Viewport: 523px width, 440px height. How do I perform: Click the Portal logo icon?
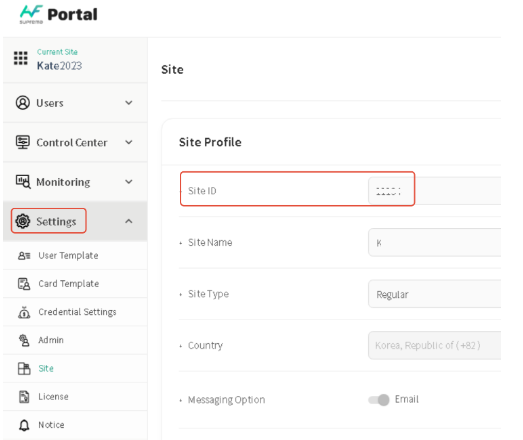31,14
